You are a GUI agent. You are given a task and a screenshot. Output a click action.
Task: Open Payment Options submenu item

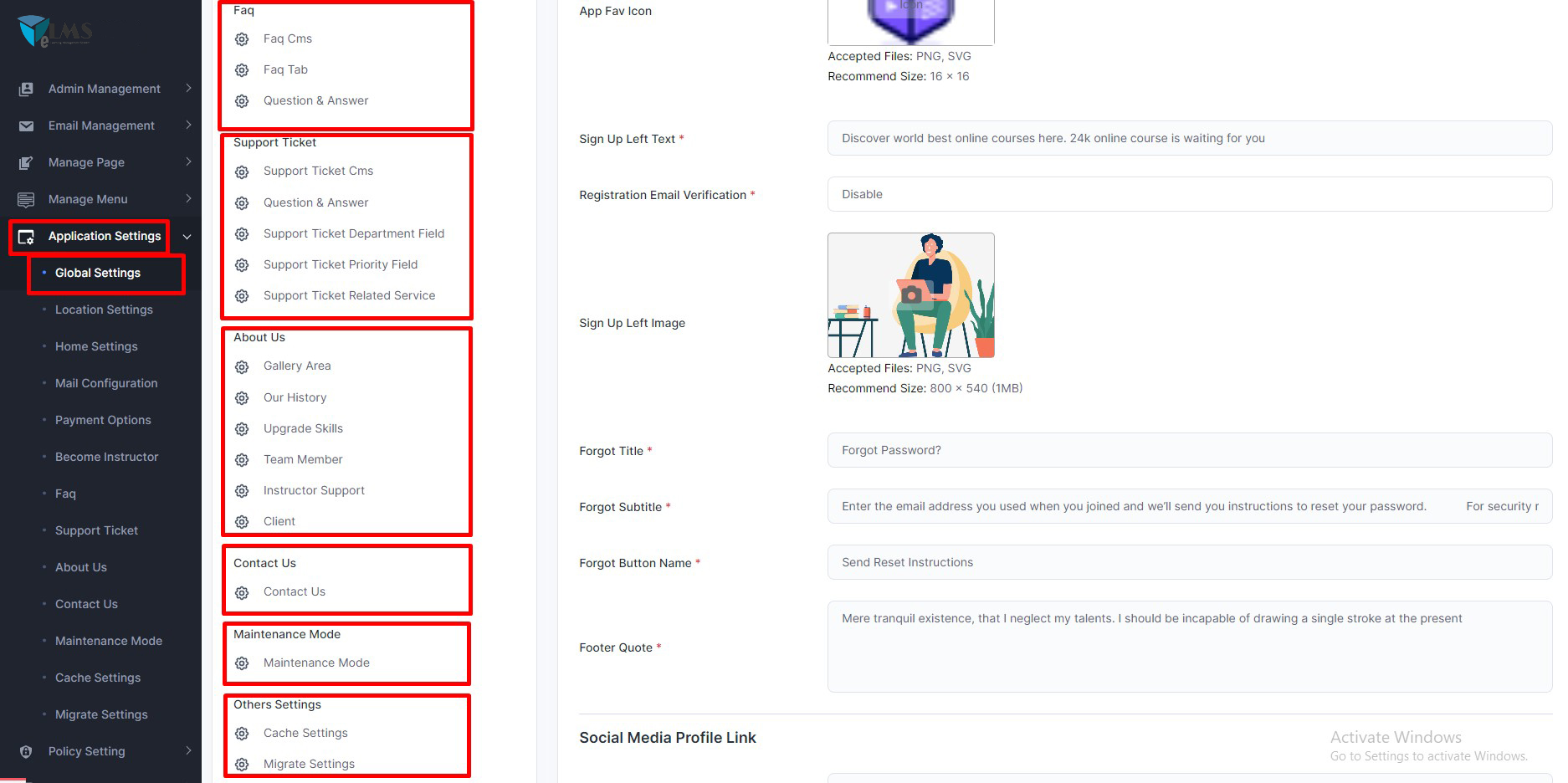pyautogui.click(x=103, y=420)
